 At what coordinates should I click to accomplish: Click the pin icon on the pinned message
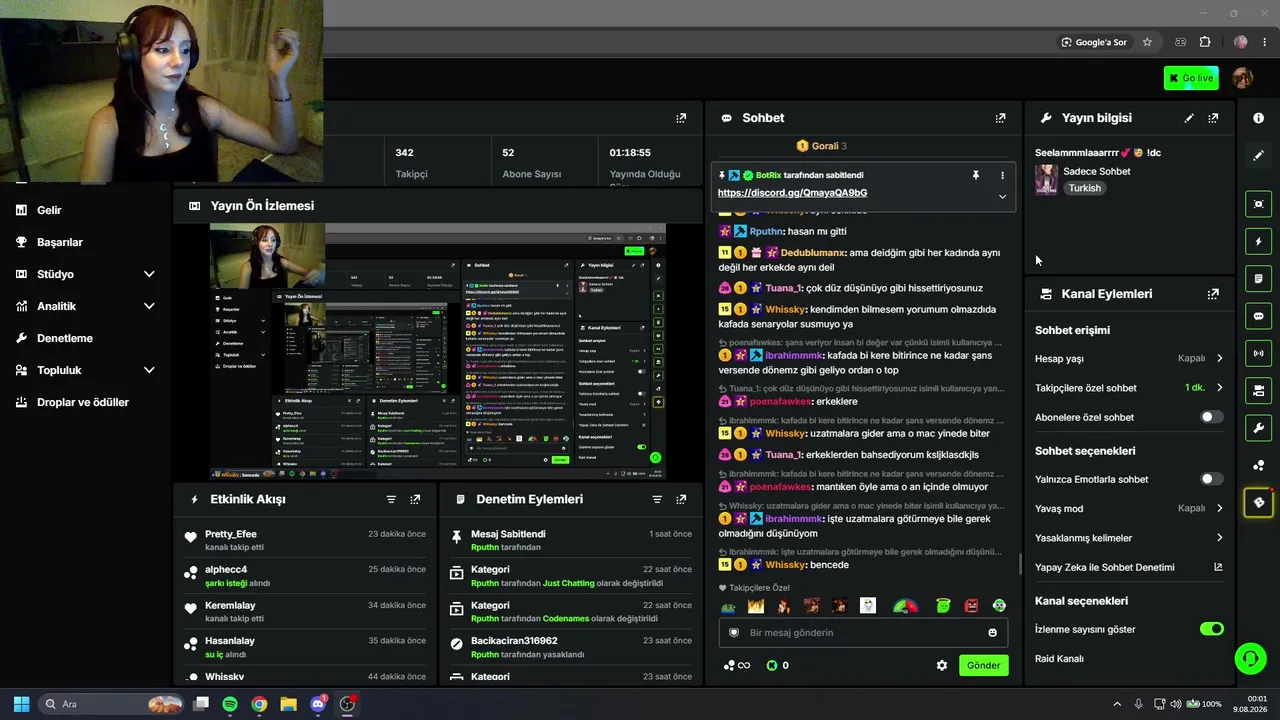[x=976, y=175]
